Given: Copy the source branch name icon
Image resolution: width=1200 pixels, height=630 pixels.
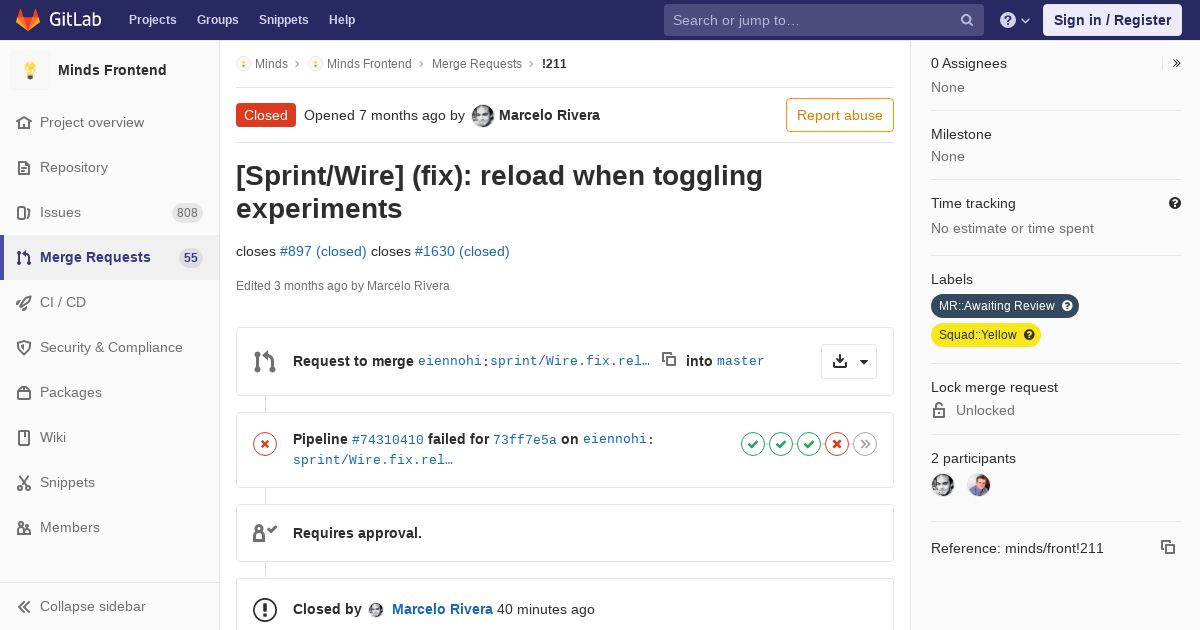Looking at the screenshot, I should coord(669,360).
